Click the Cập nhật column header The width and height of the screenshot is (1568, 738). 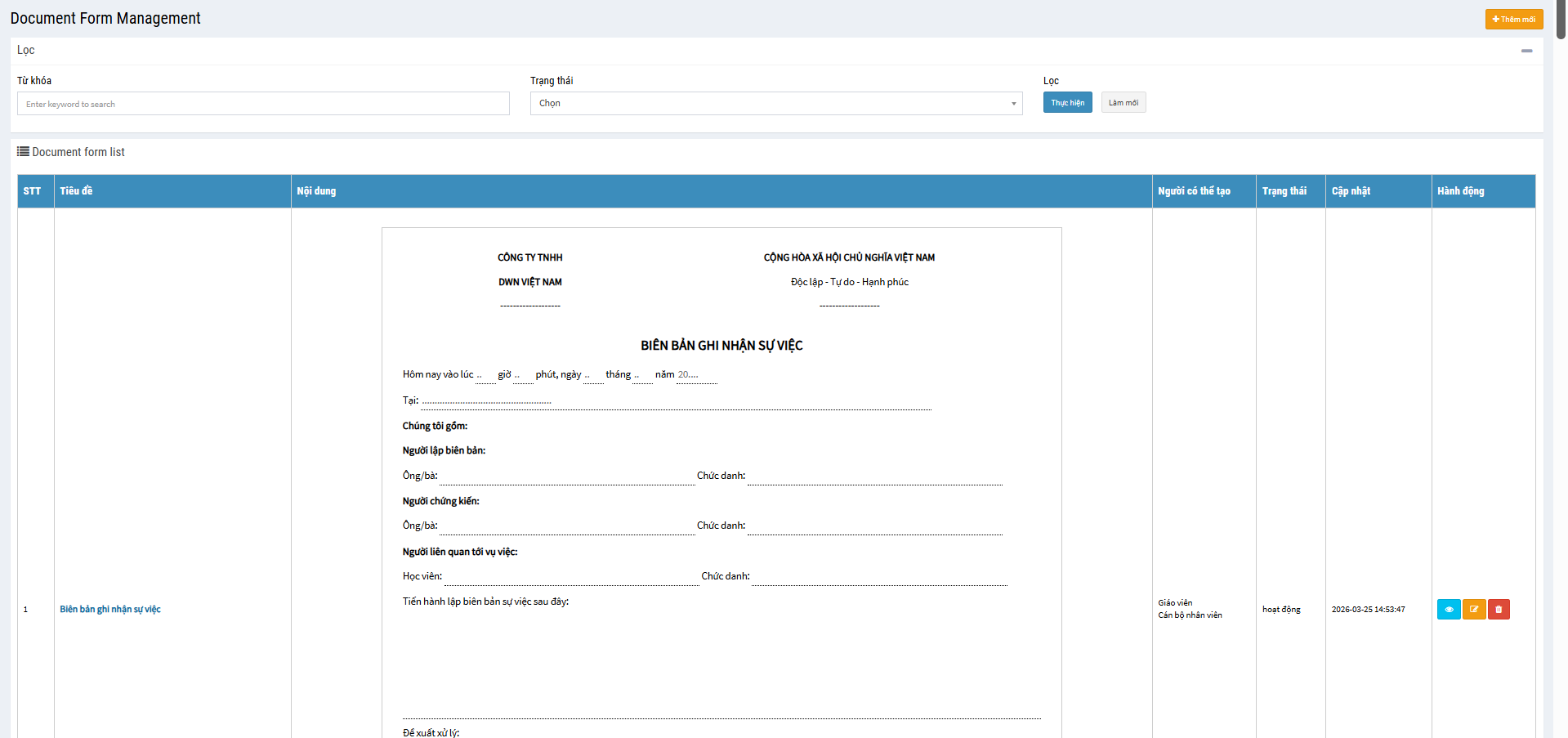click(1351, 191)
